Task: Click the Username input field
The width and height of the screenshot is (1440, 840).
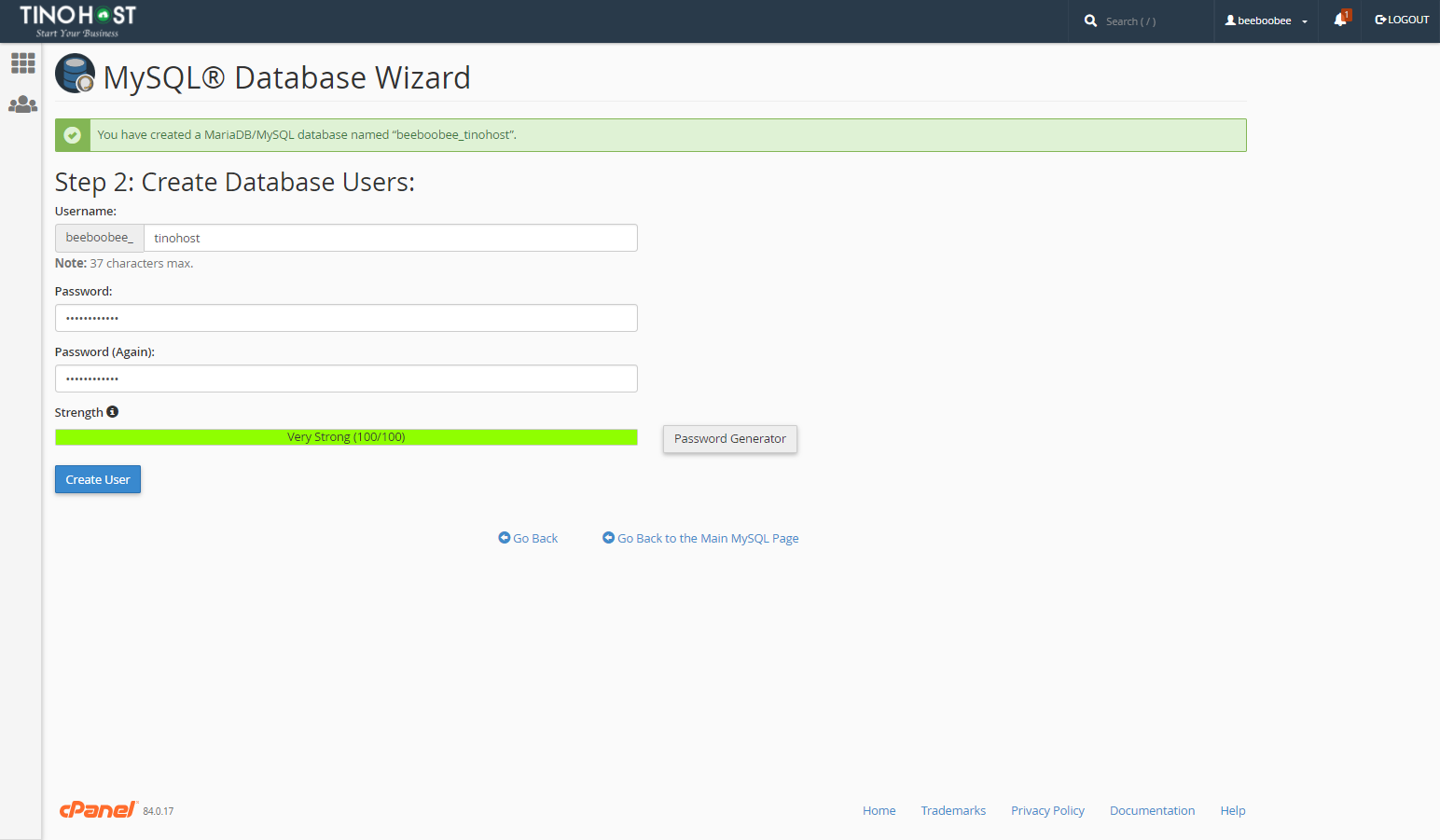Action: (x=391, y=238)
